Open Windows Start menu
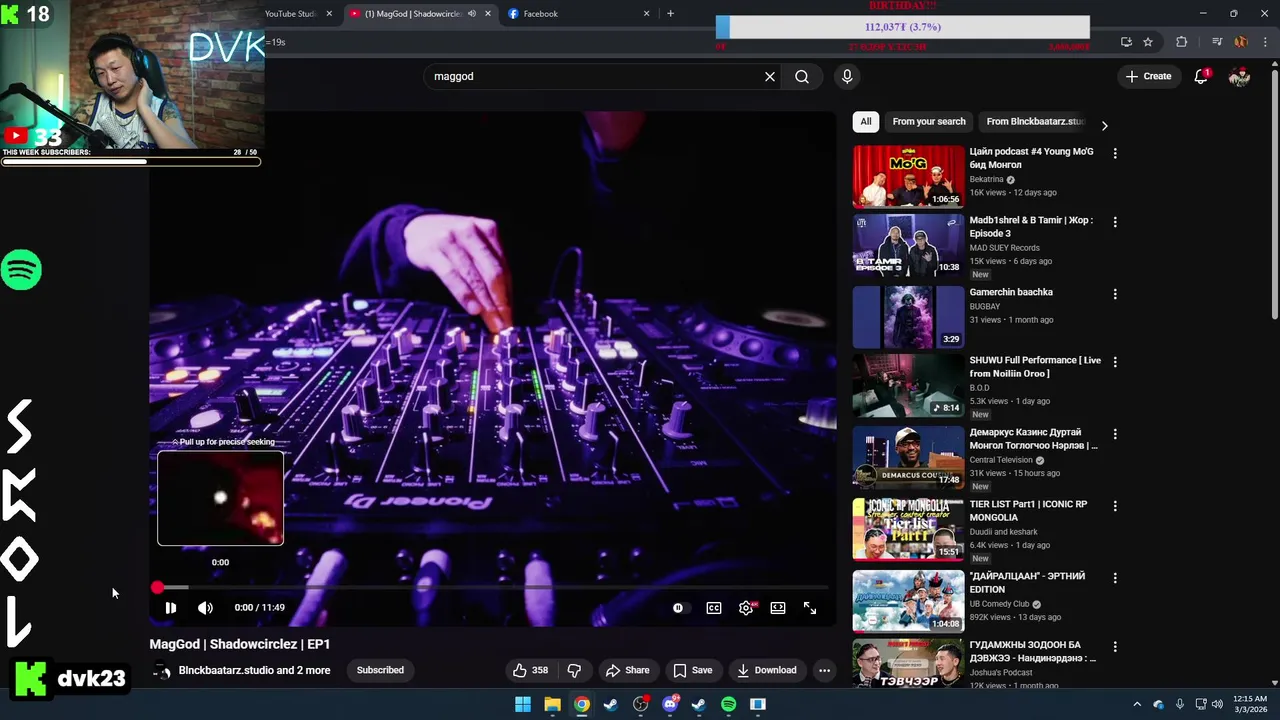 click(523, 704)
